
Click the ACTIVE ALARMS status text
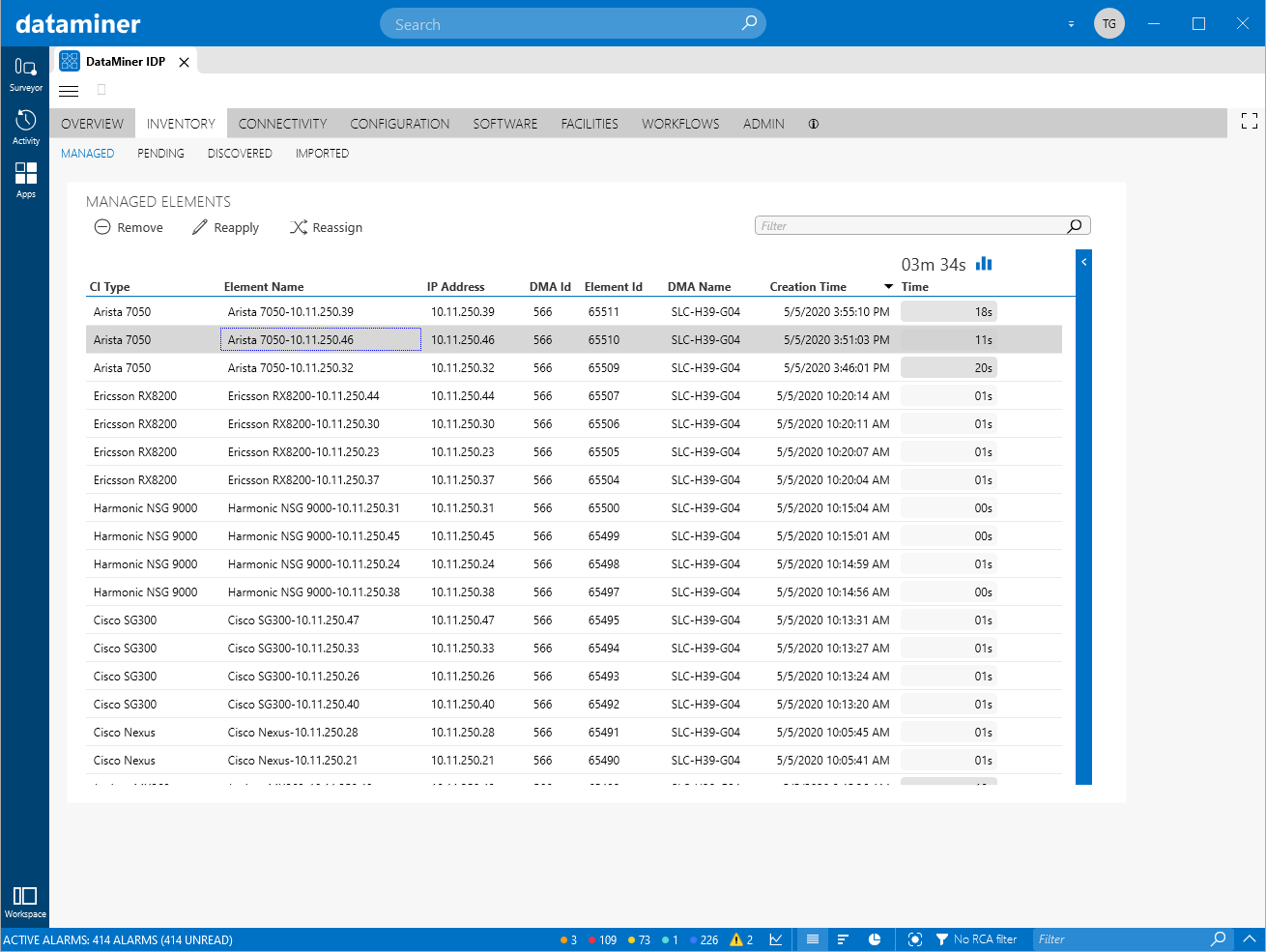[118, 939]
